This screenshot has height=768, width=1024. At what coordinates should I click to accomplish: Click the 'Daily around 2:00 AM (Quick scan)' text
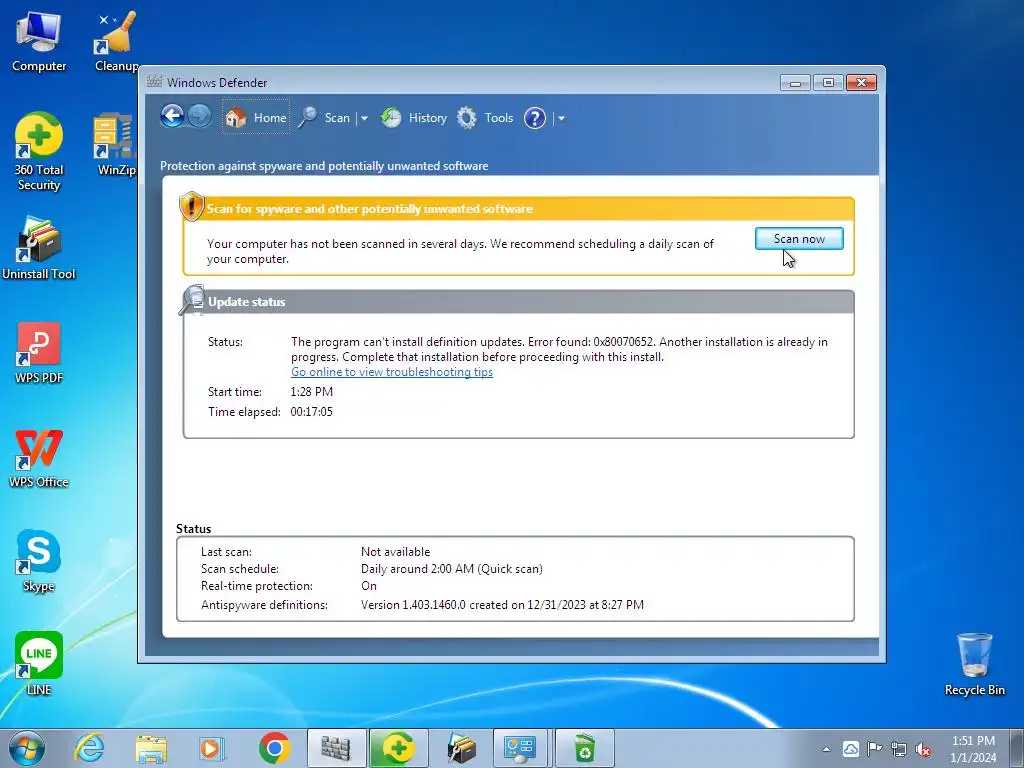[x=451, y=569]
